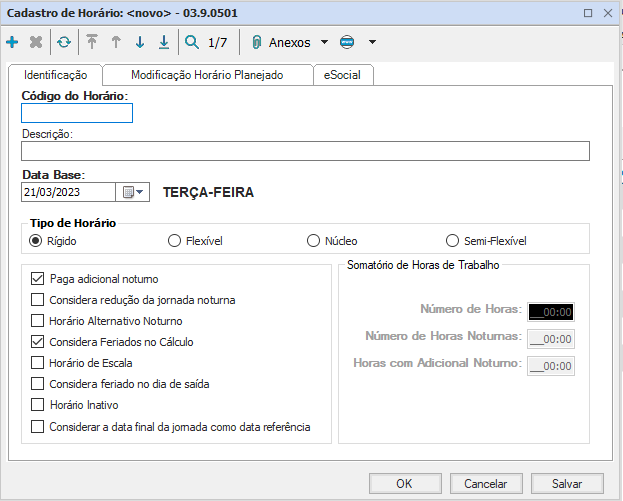The width and height of the screenshot is (623, 501).
Task: Jump to last record arrow icon
Action: [x=164, y=43]
